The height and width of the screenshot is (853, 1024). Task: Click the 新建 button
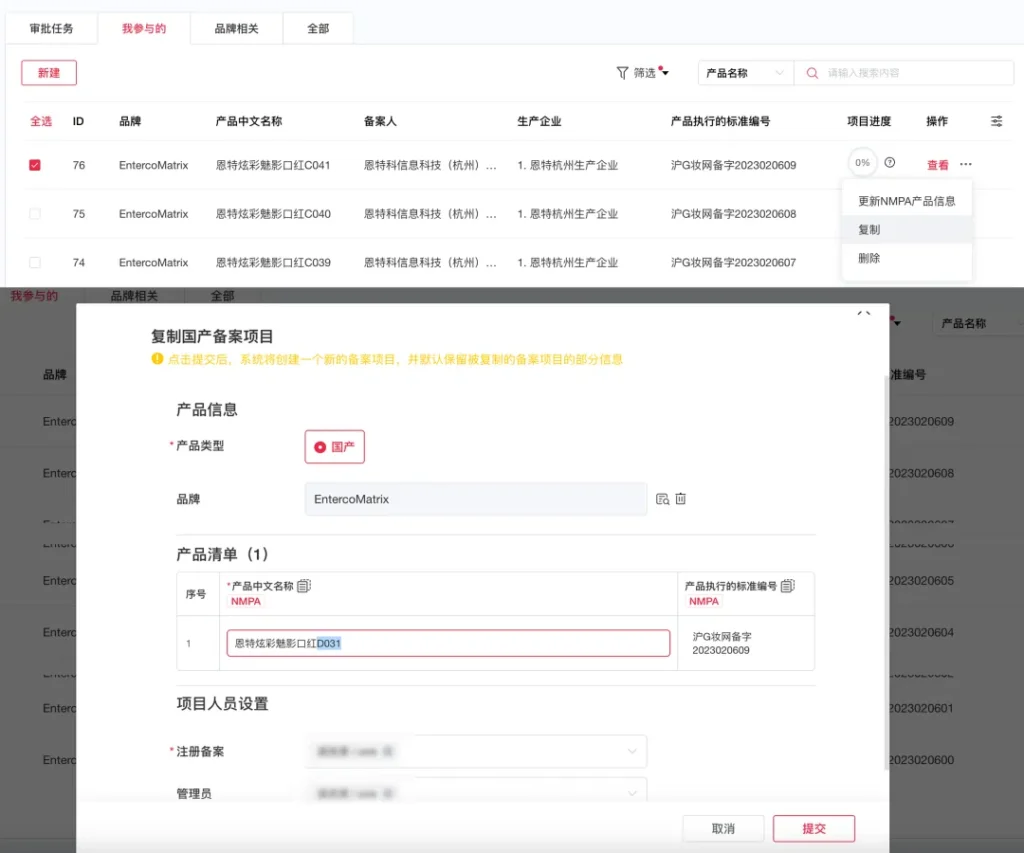(49, 73)
